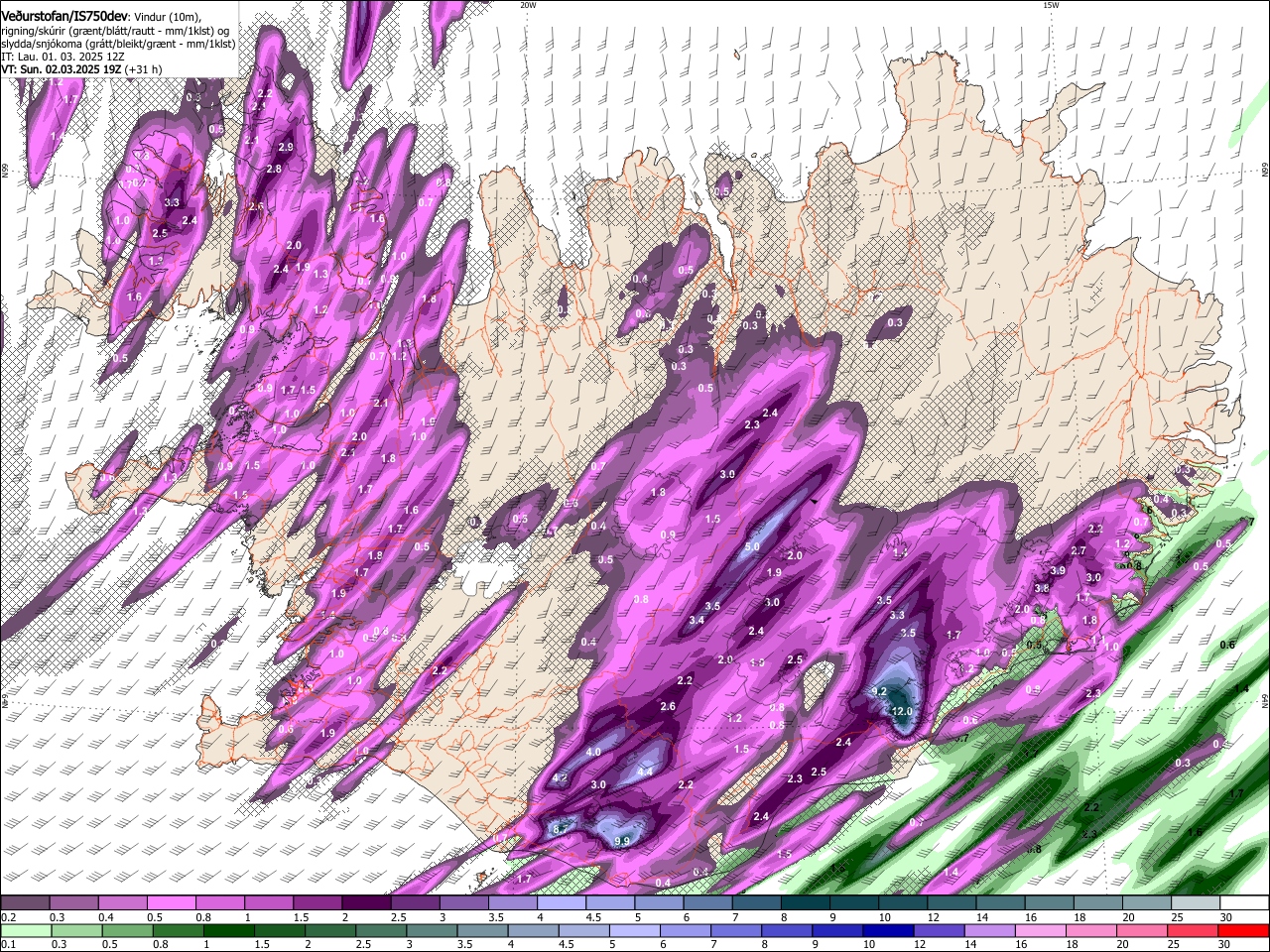Click the 4.0 precipitation value on the map
The width and height of the screenshot is (1270, 952).
[x=593, y=752]
